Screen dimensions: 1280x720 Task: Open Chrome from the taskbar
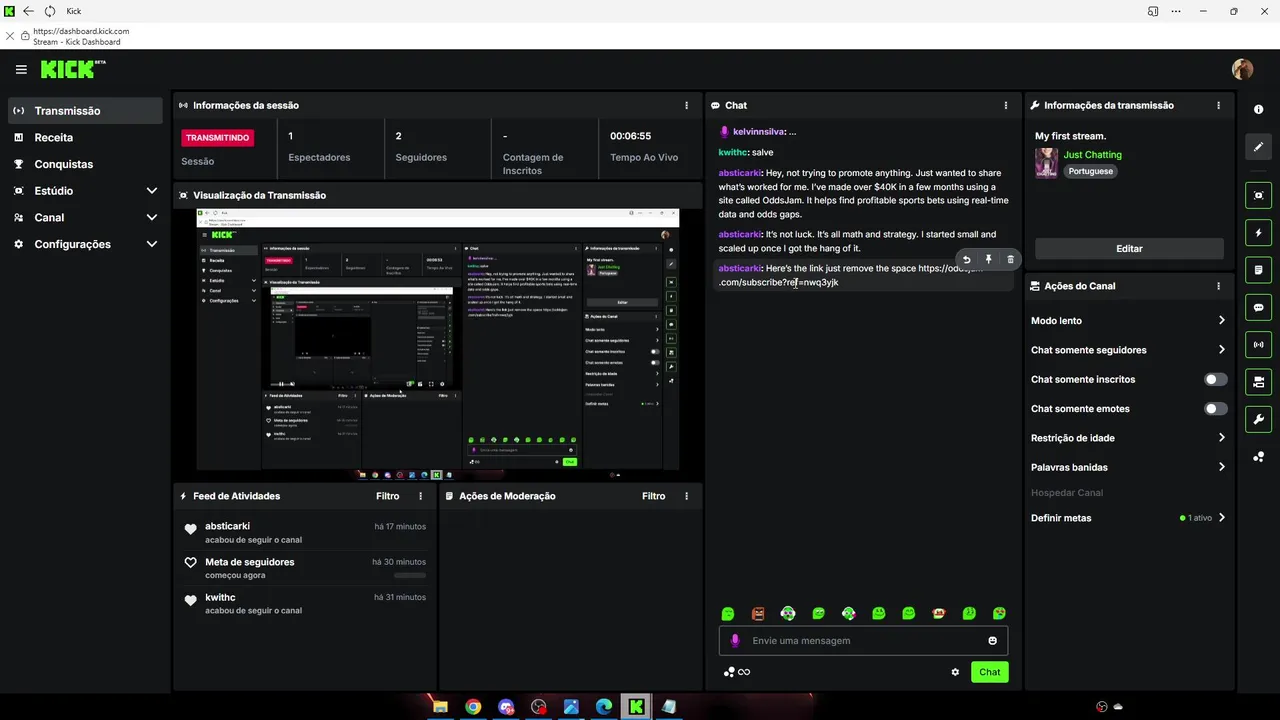click(x=473, y=707)
